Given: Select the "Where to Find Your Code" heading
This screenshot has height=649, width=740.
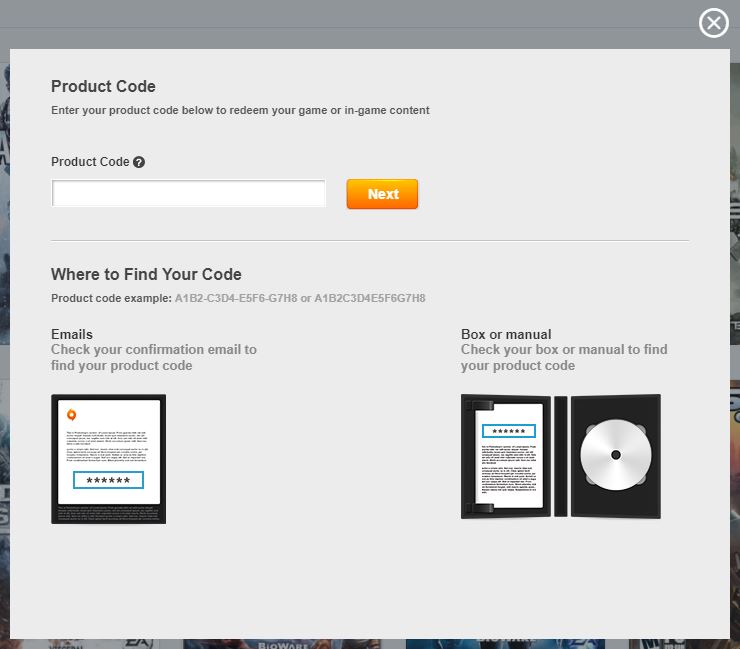Looking at the screenshot, I should 146,274.
